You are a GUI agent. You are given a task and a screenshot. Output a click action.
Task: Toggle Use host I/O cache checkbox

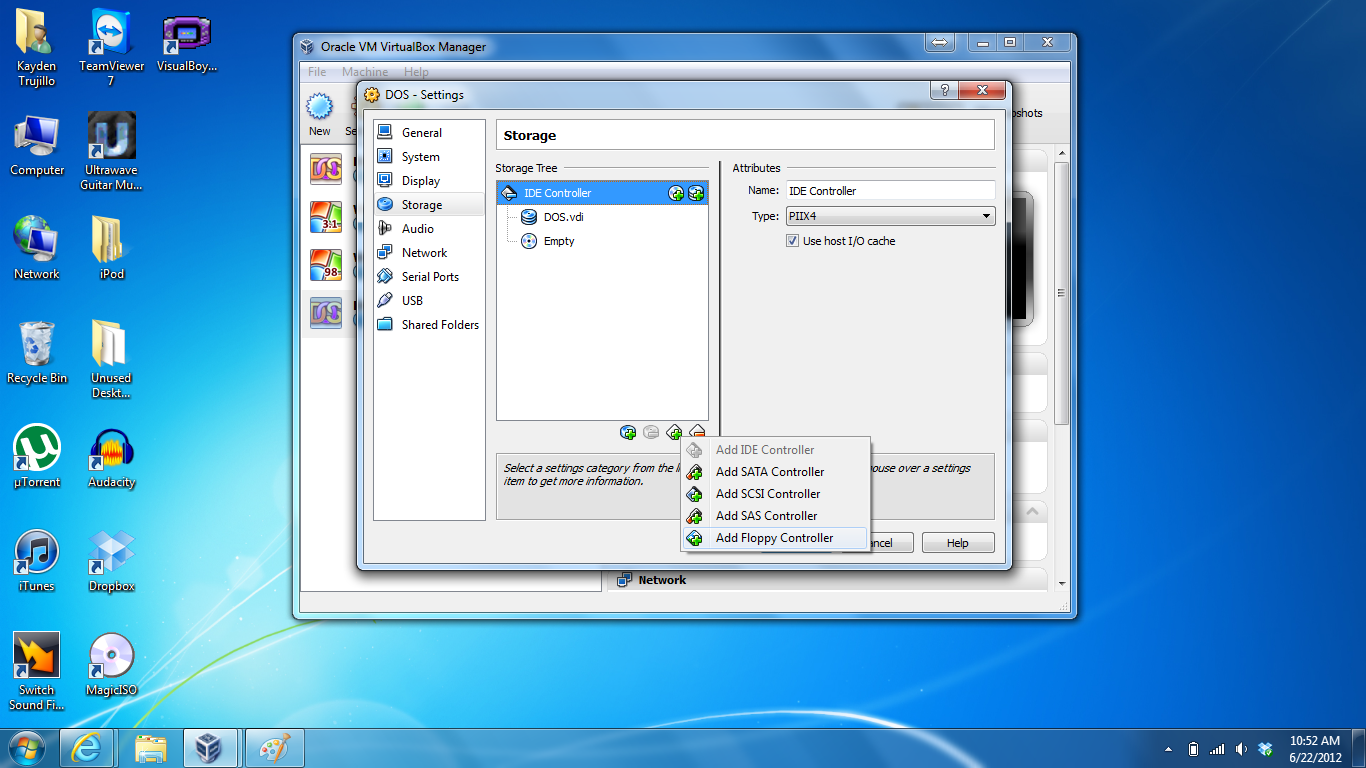793,241
